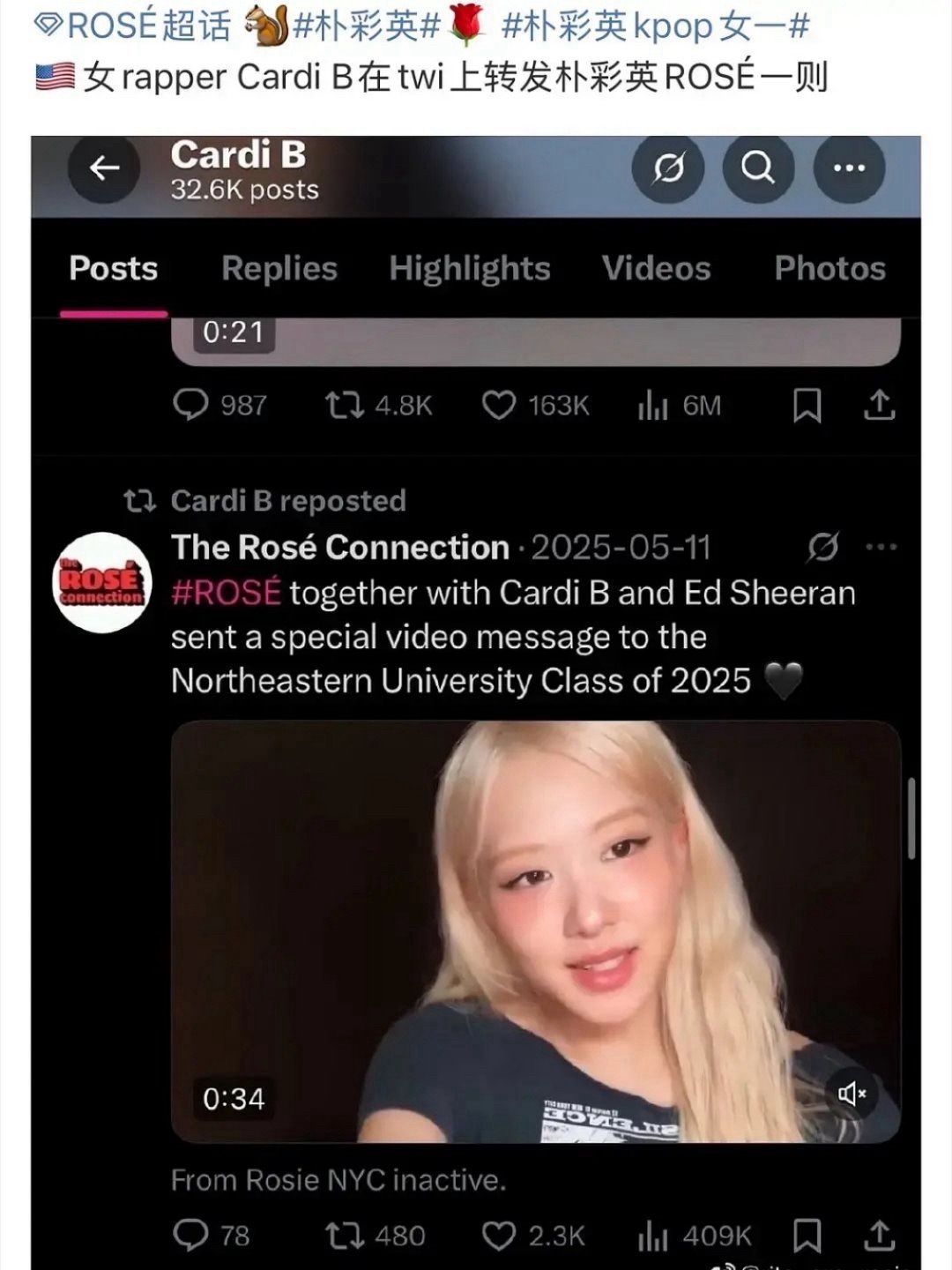Open the Videos tab
The width and height of the screenshot is (952, 1270).
tap(656, 268)
